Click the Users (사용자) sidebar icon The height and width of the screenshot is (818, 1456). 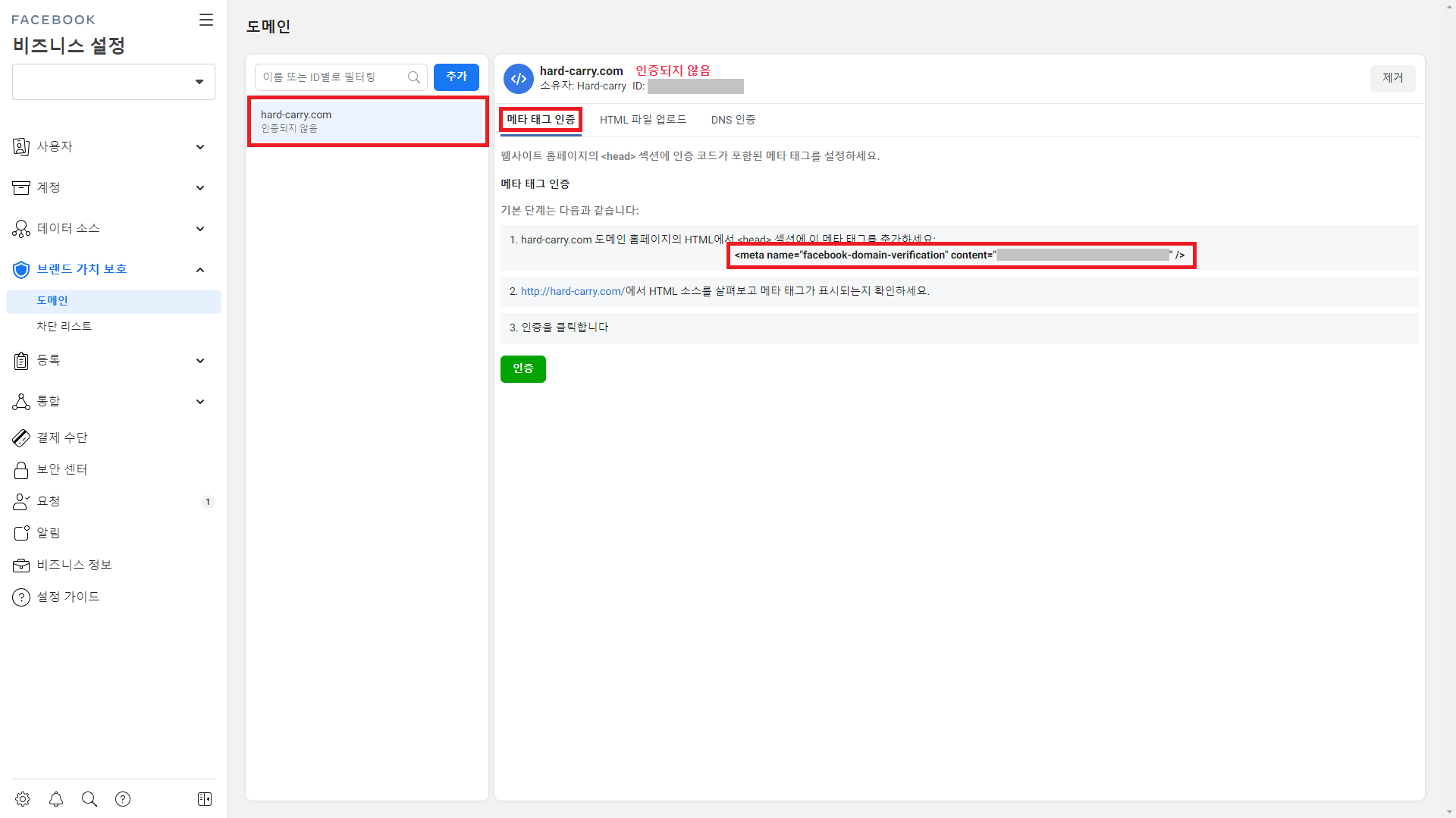[x=21, y=146]
